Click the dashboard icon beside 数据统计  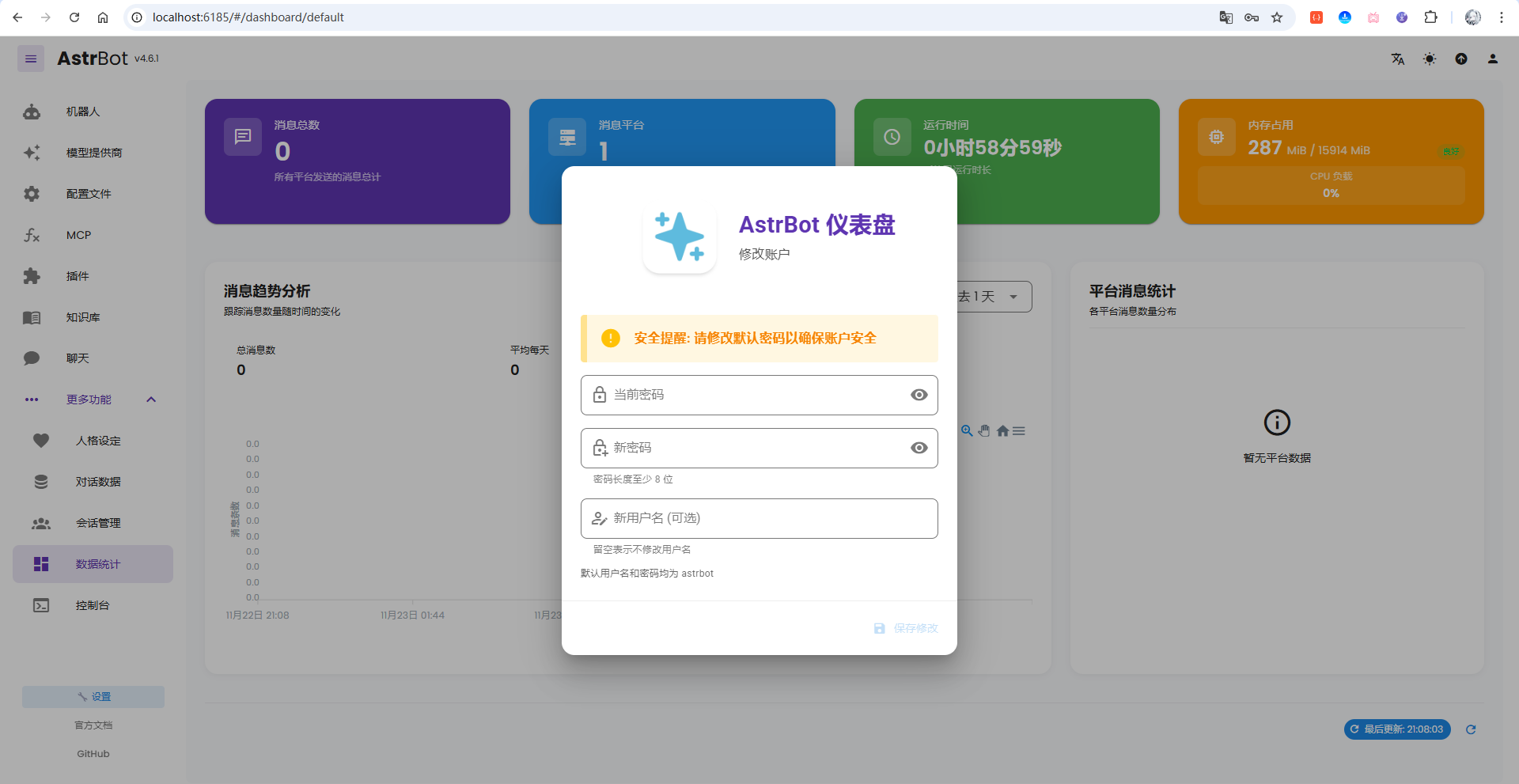41,564
